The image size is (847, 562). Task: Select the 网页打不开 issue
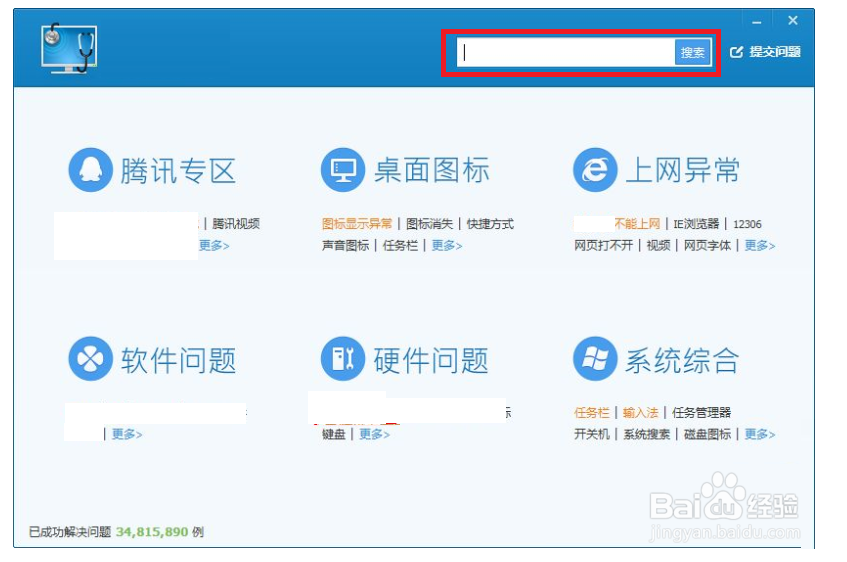click(x=603, y=245)
